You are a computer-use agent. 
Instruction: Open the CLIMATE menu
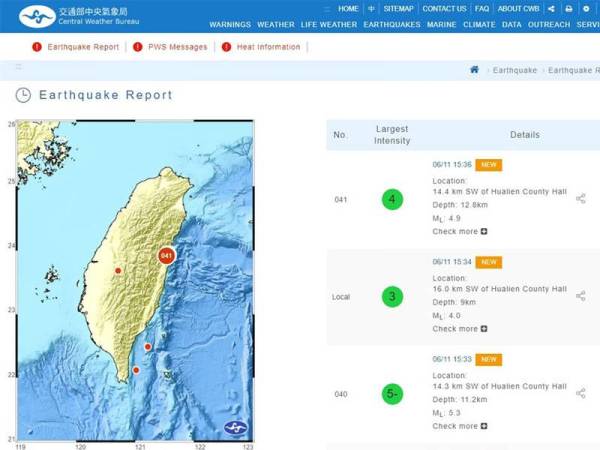click(479, 24)
